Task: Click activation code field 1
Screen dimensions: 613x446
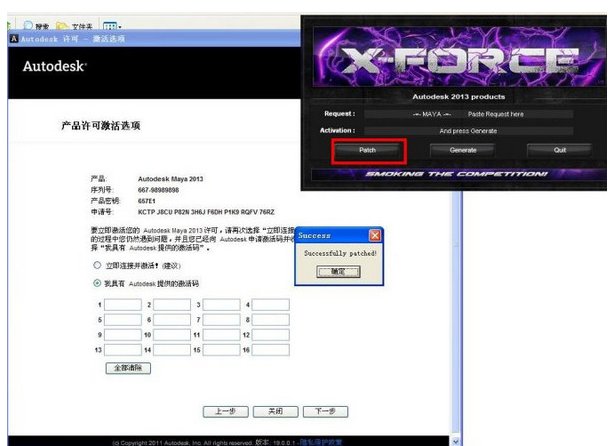Action: point(123,304)
